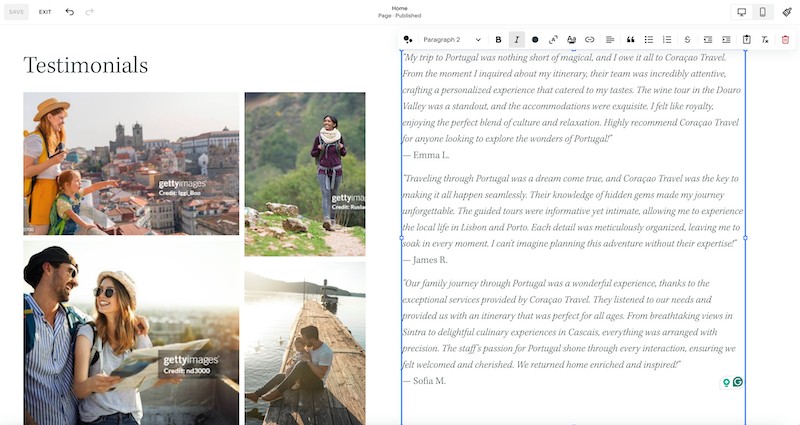The height and width of the screenshot is (425, 800).
Task: Open the text highlight tool
Action: pos(571,39)
